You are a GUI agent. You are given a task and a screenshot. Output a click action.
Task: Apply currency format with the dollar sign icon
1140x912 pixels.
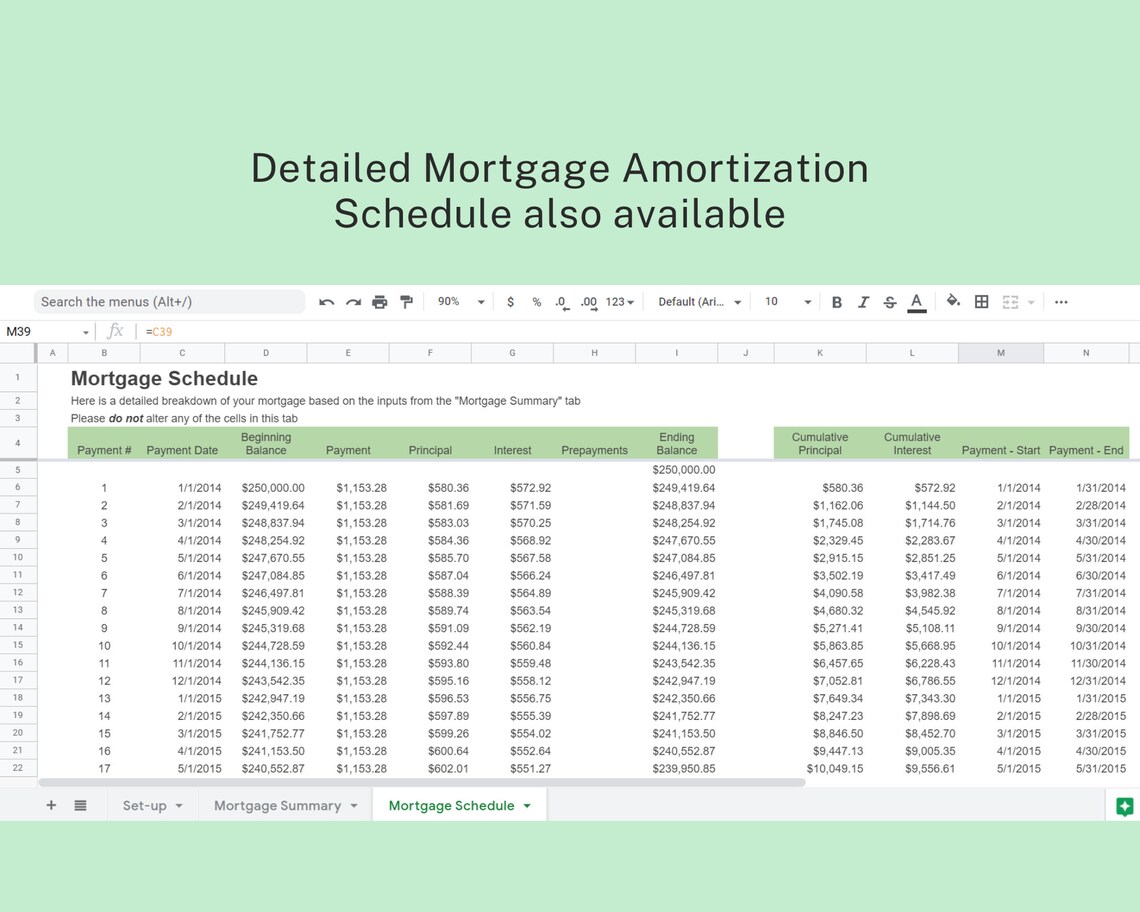point(510,301)
